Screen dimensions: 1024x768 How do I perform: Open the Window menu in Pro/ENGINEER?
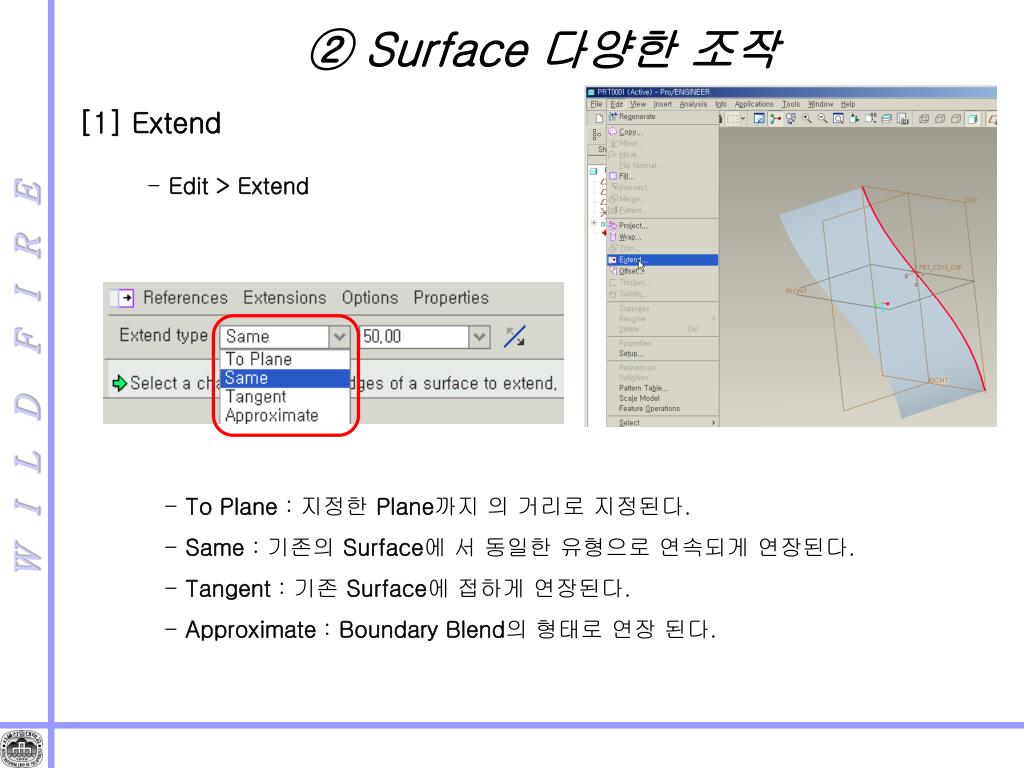pos(821,104)
